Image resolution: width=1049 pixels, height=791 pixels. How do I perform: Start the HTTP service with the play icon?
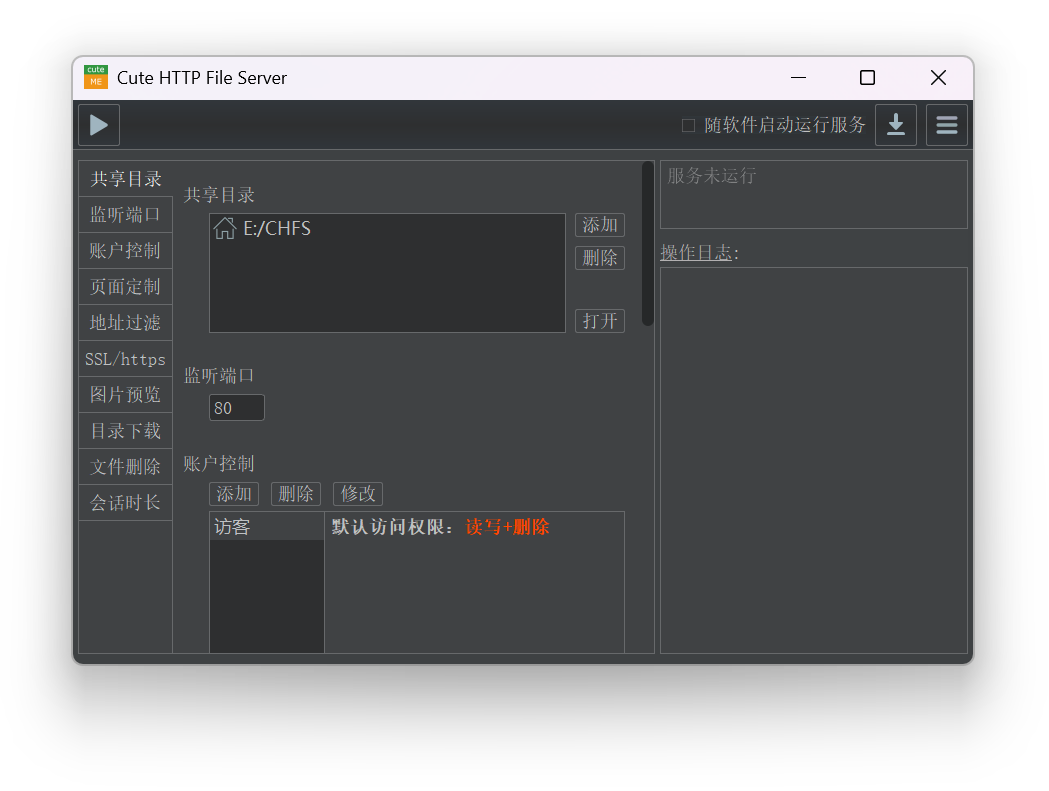98,124
